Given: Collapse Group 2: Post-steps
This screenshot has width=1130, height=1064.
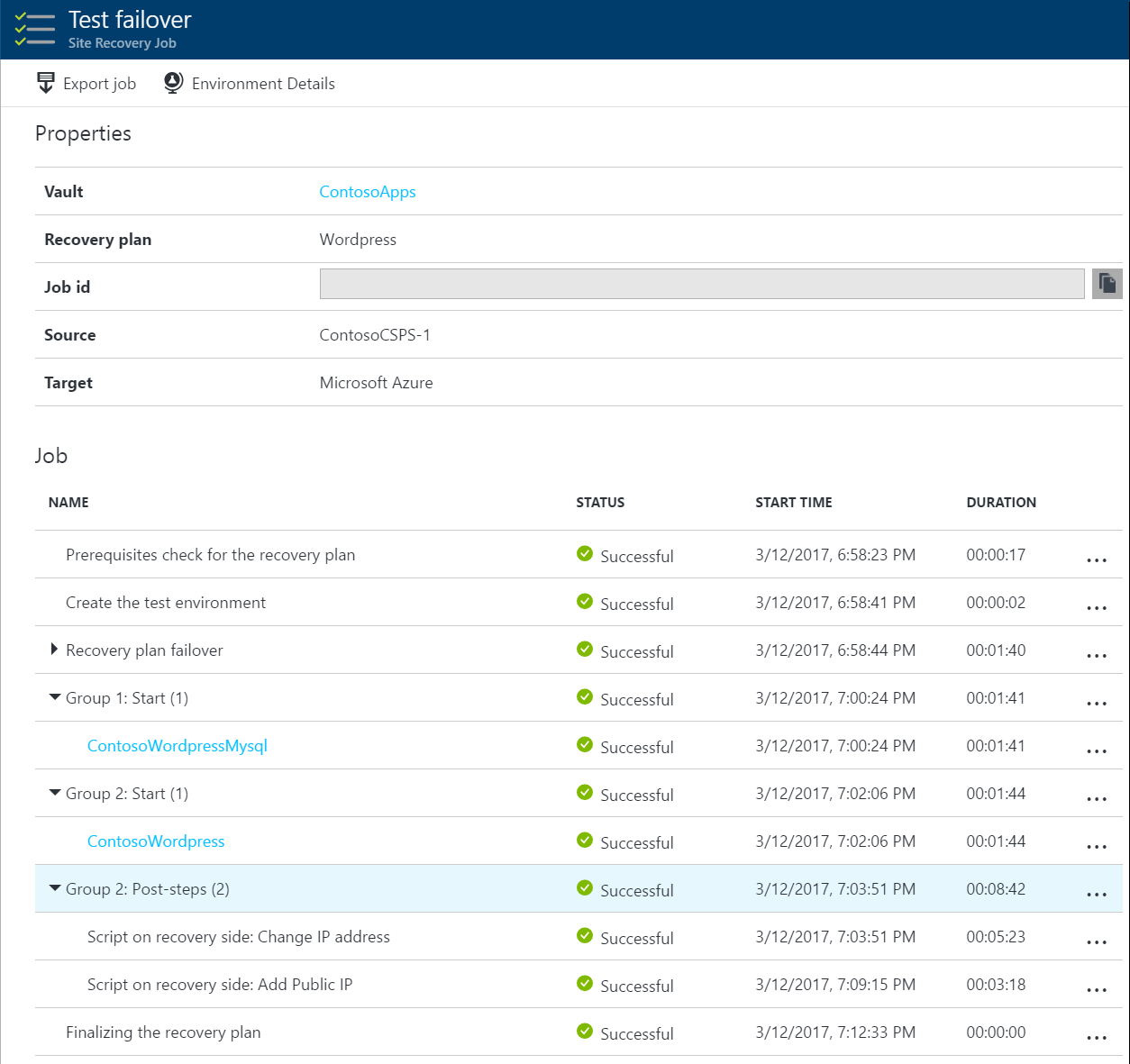Looking at the screenshot, I should pyautogui.click(x=55, y=887).
